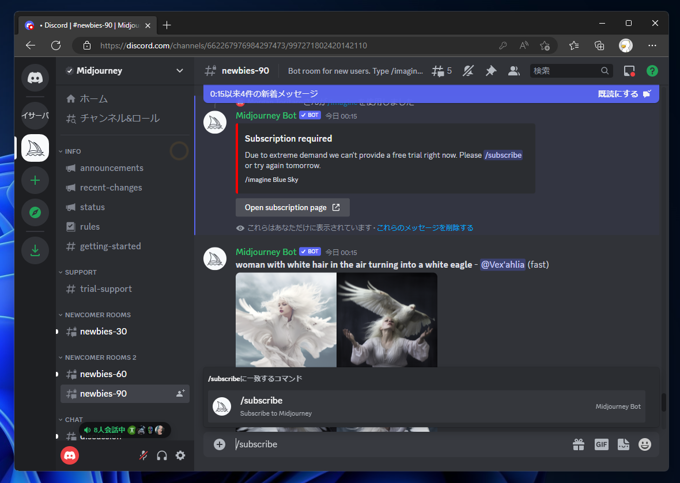The height and width of the screenshot is (483, 680).
Task: Switch to newbies-30 channel
Action: 125,332
